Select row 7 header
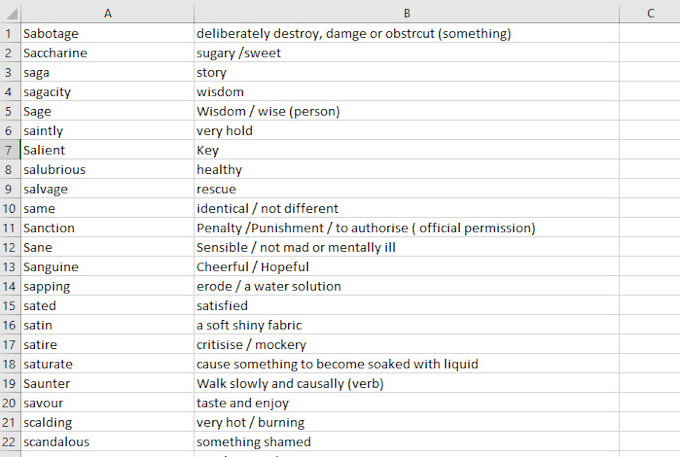 pos(8,150)
